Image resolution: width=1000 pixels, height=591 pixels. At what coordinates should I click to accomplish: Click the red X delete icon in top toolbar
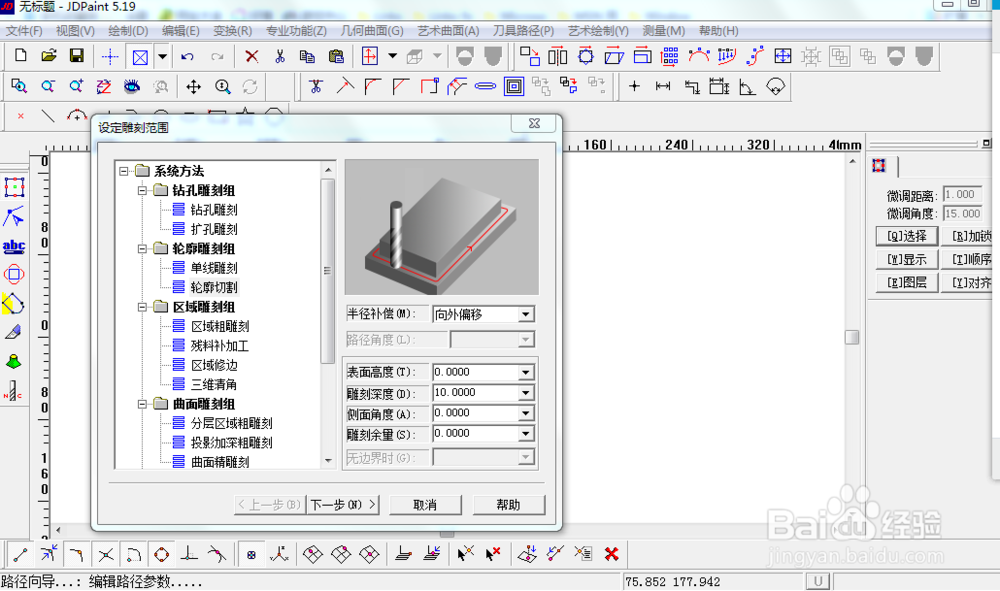[x=251, y=57]
